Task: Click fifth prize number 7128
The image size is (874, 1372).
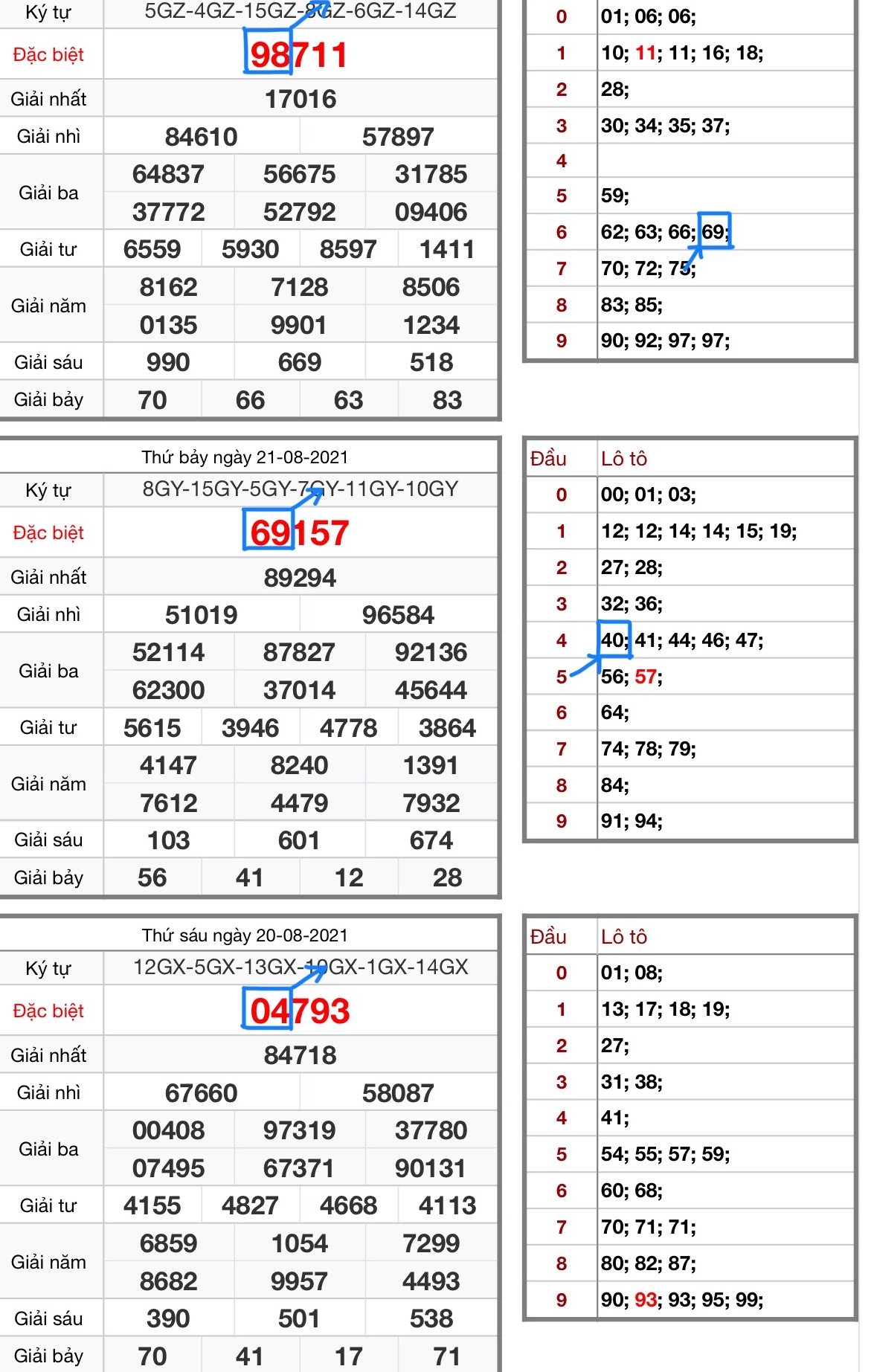Action: 300,287
